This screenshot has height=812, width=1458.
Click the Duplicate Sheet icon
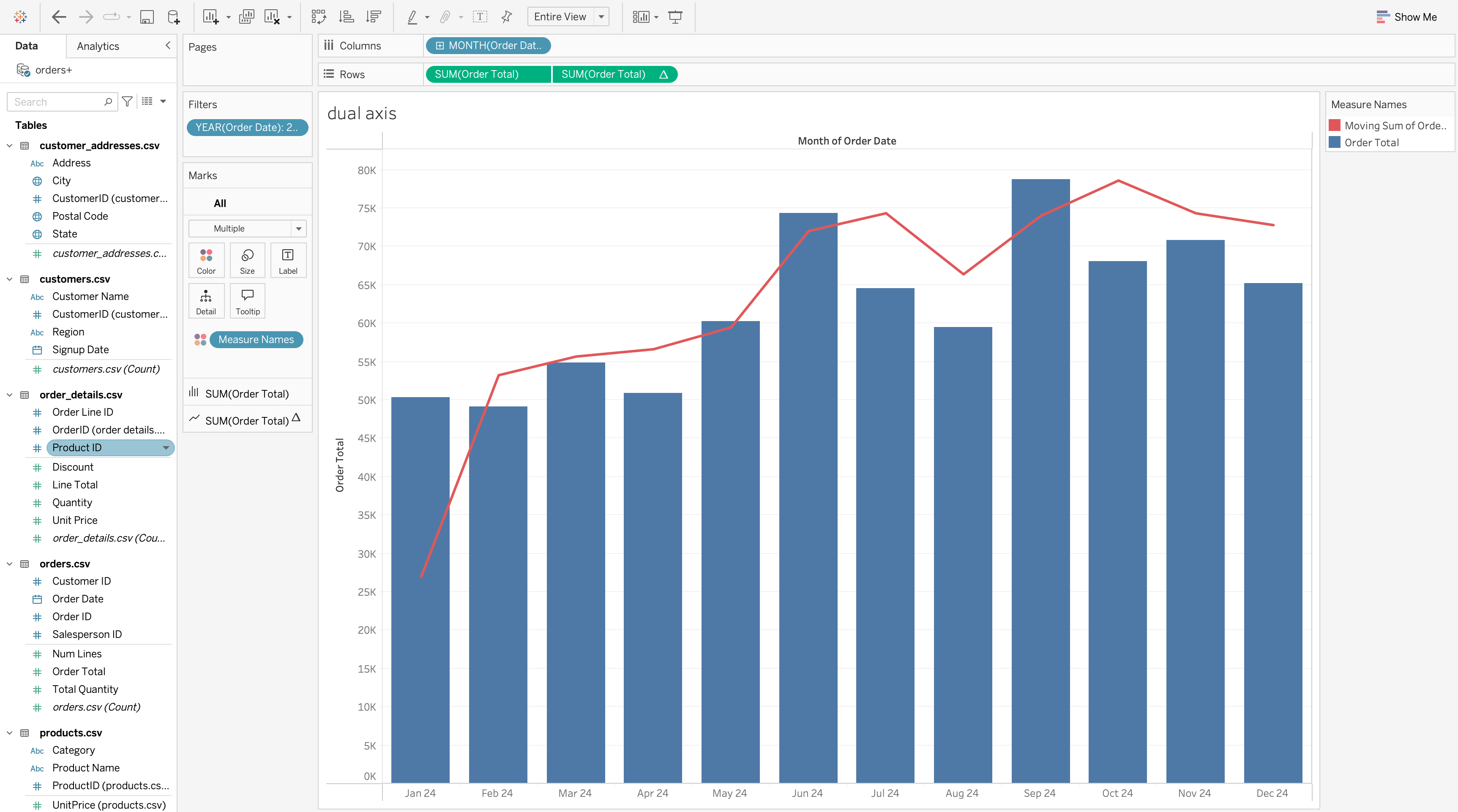(x=247, y=17)
